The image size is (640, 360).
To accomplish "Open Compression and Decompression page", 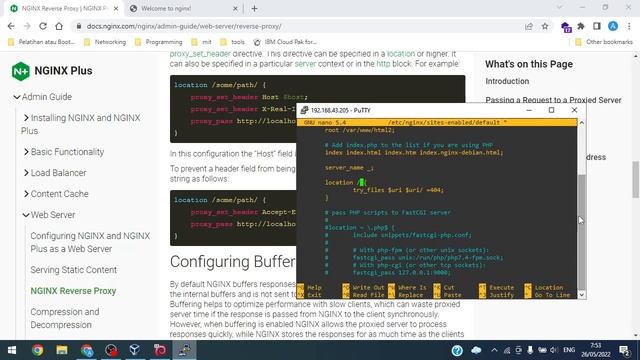I will pos(65,318).
